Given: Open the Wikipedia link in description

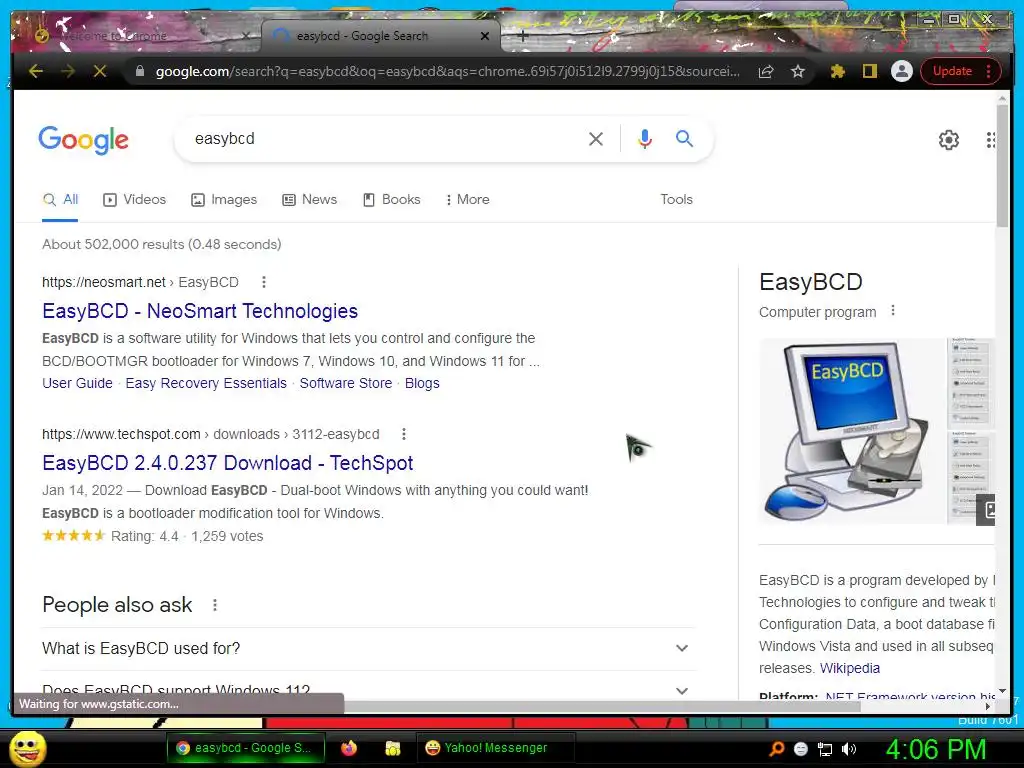Looking at the screenshot, I should (x=850, y=668).
